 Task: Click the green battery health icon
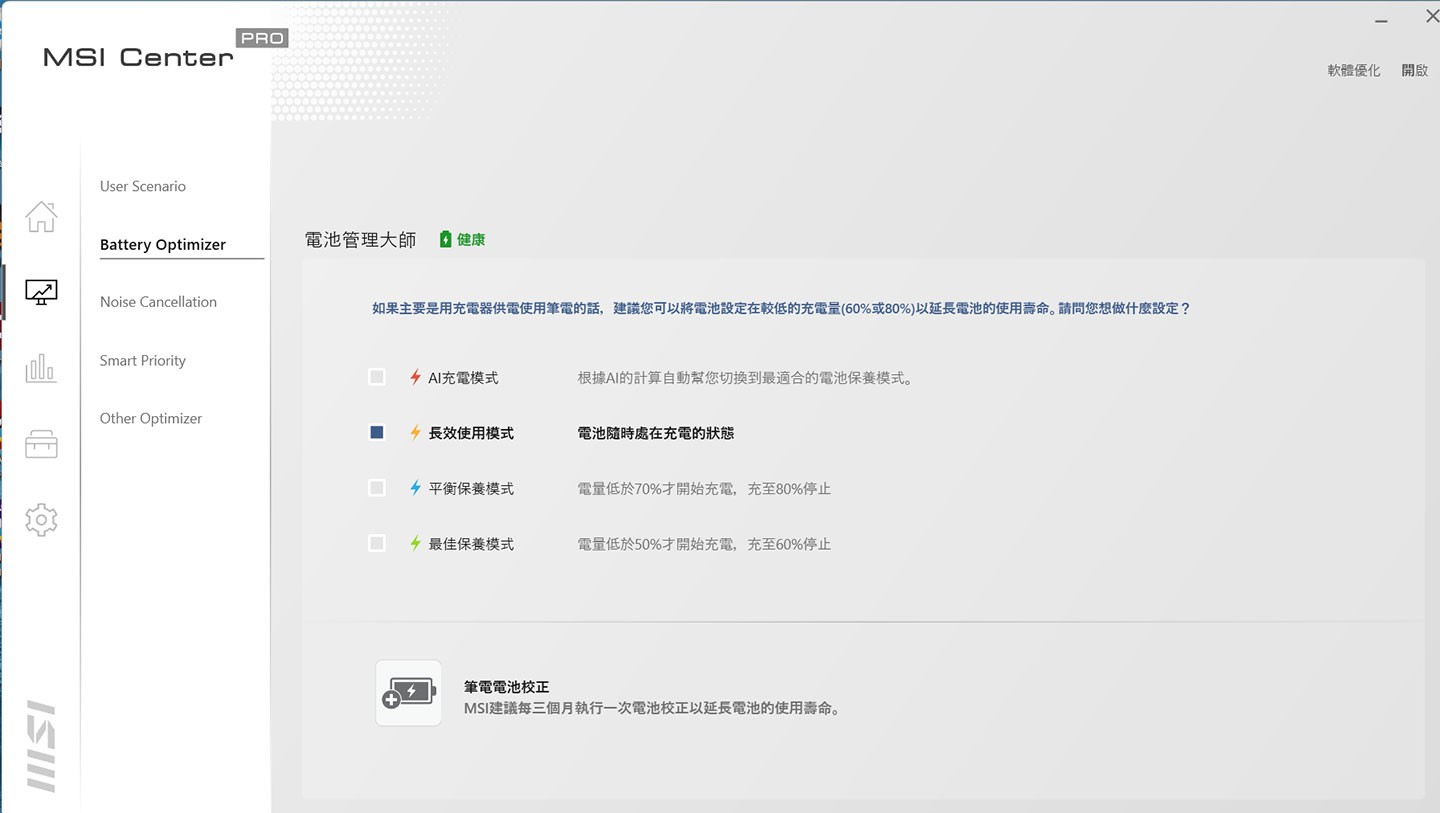tap(446, 239)
